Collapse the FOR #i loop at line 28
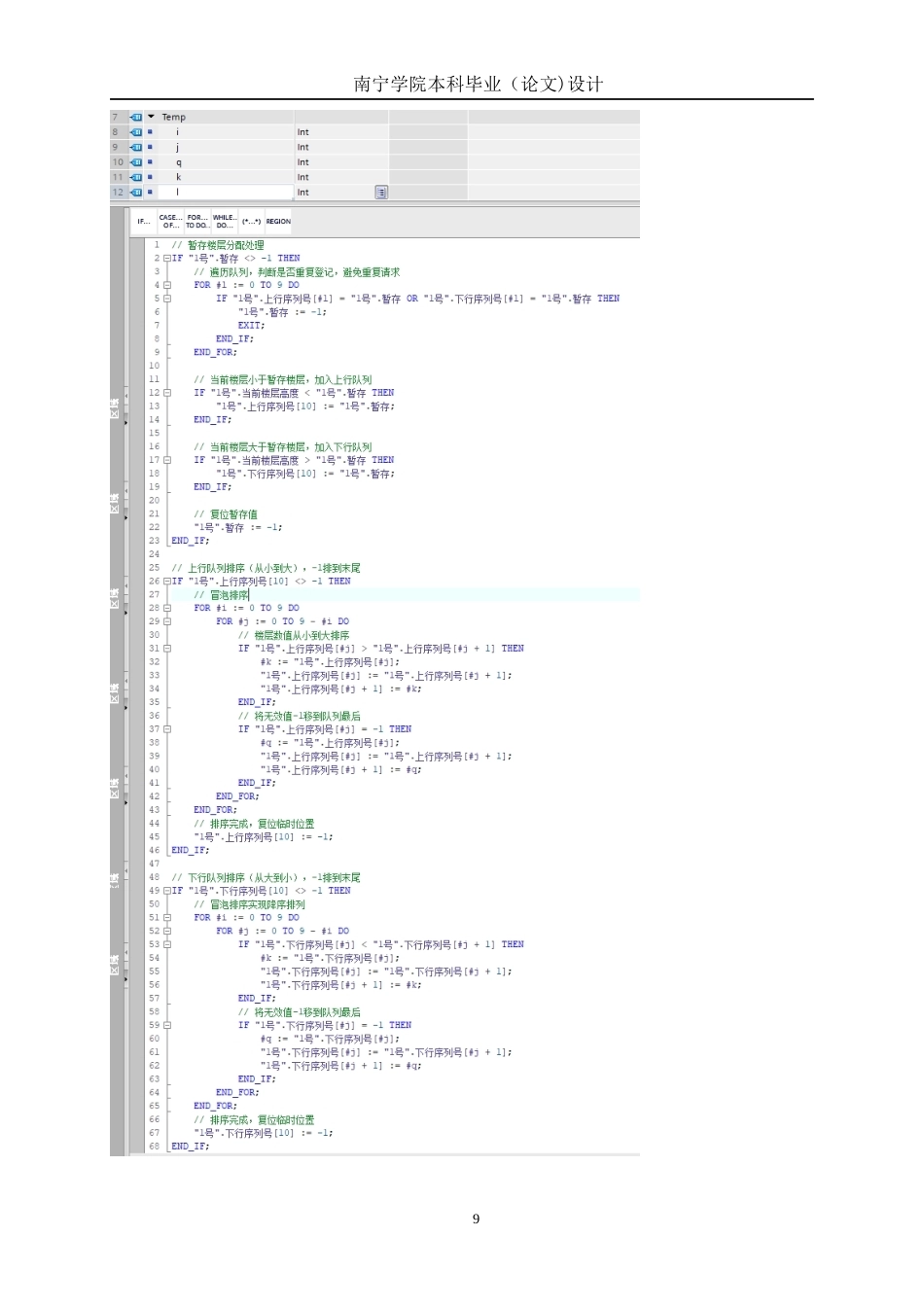Viewport: 924px width, 1307px height. 166,608
